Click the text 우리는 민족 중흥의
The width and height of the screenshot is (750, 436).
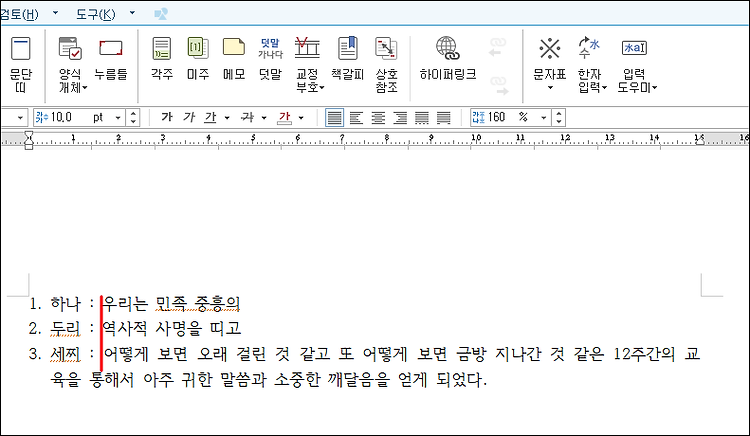point(171,304)
